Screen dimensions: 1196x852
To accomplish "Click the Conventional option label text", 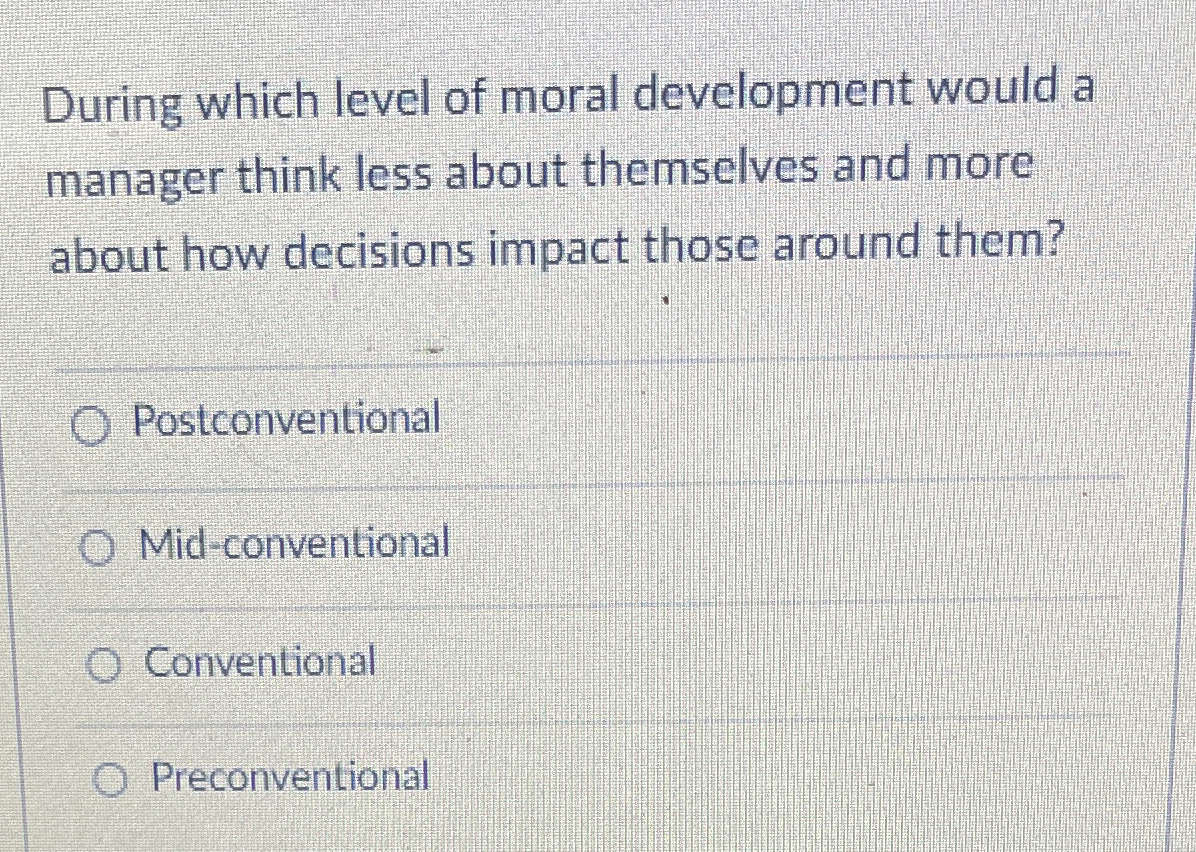I will coord(259,662).
